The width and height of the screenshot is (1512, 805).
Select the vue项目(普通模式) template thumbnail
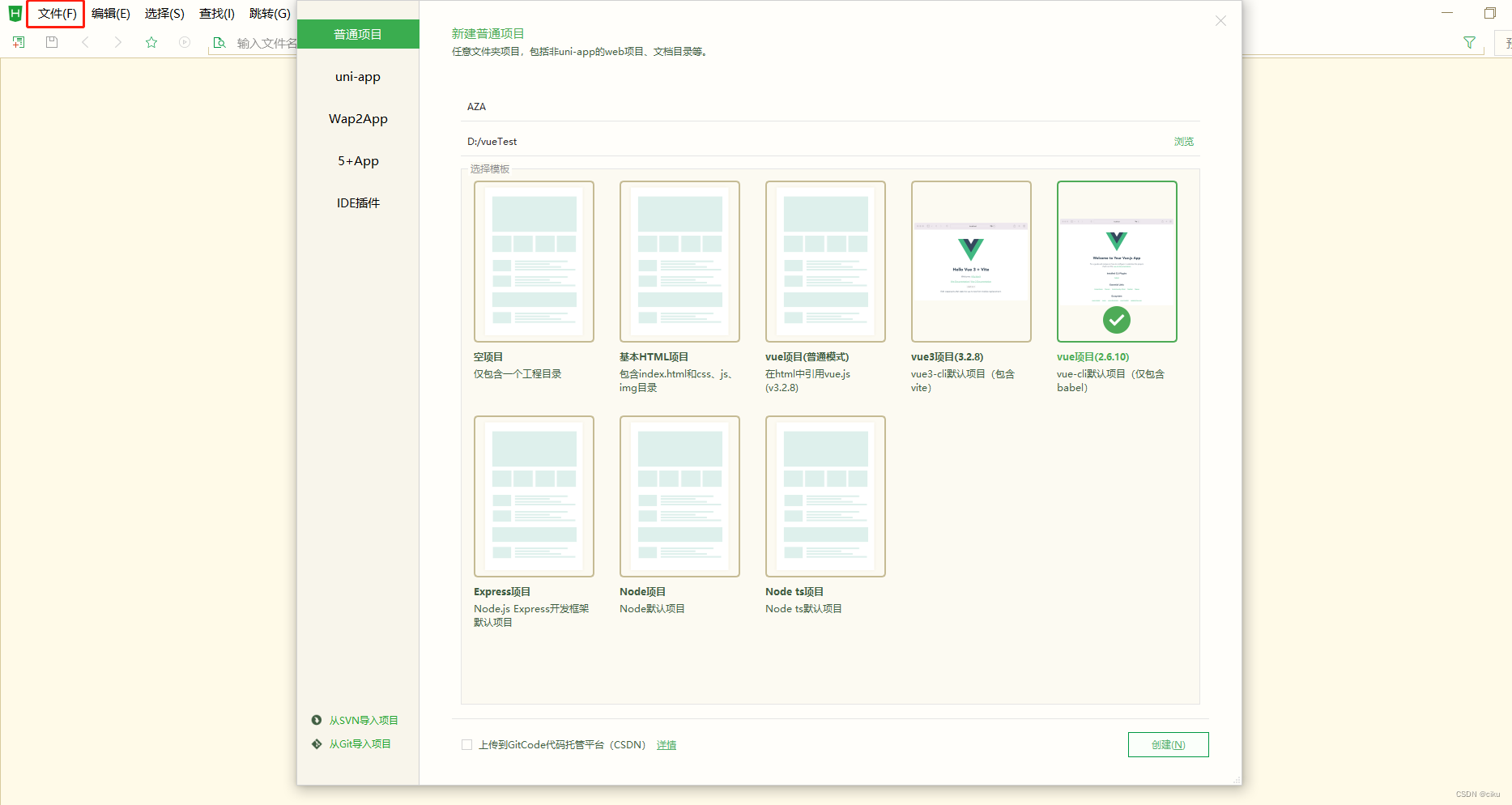[x=825, y=262]
